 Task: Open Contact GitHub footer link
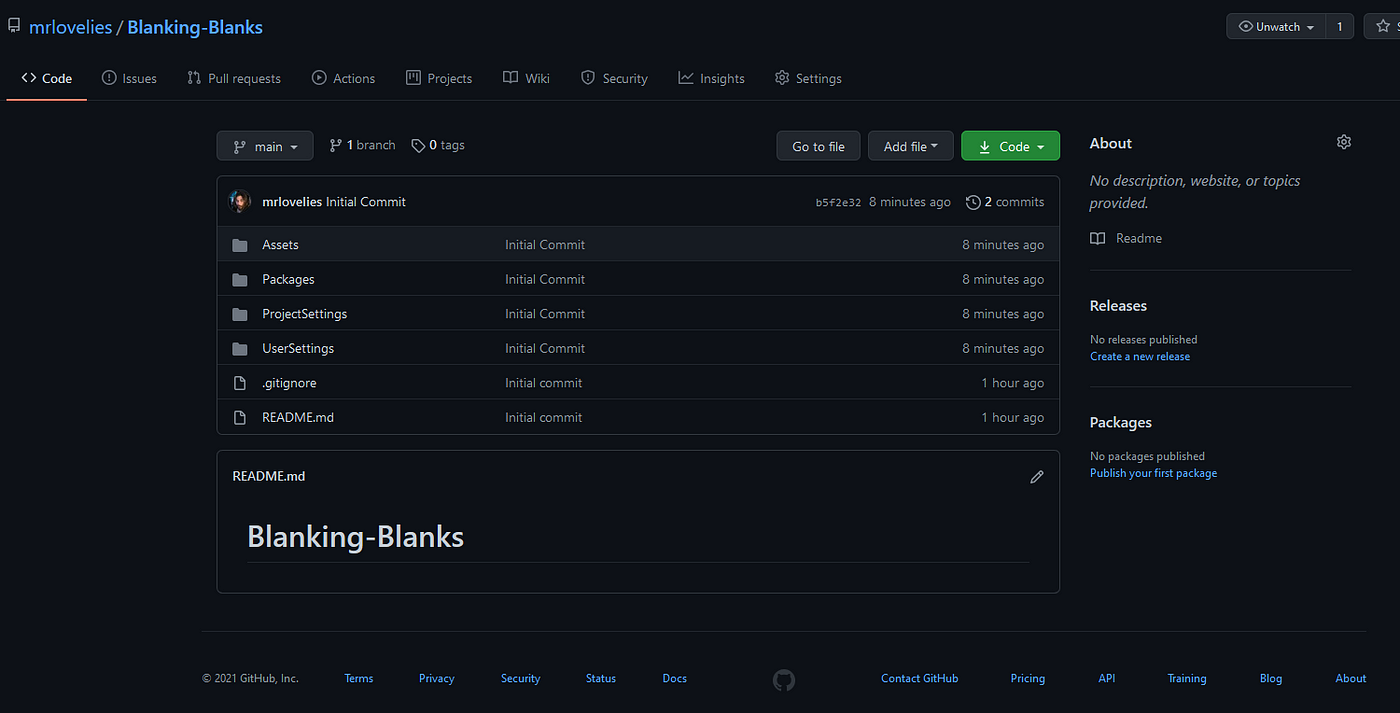(x=920, y=678)
